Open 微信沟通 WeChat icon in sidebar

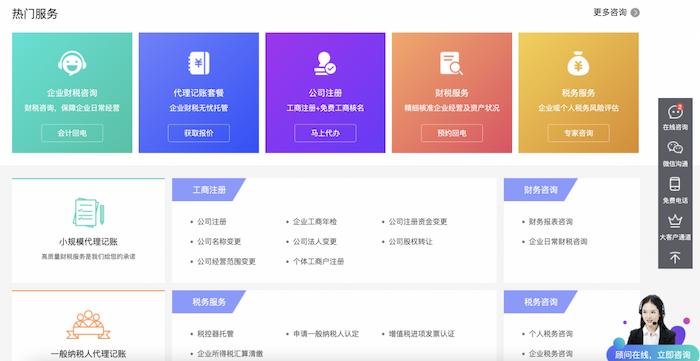coord(675,148)
